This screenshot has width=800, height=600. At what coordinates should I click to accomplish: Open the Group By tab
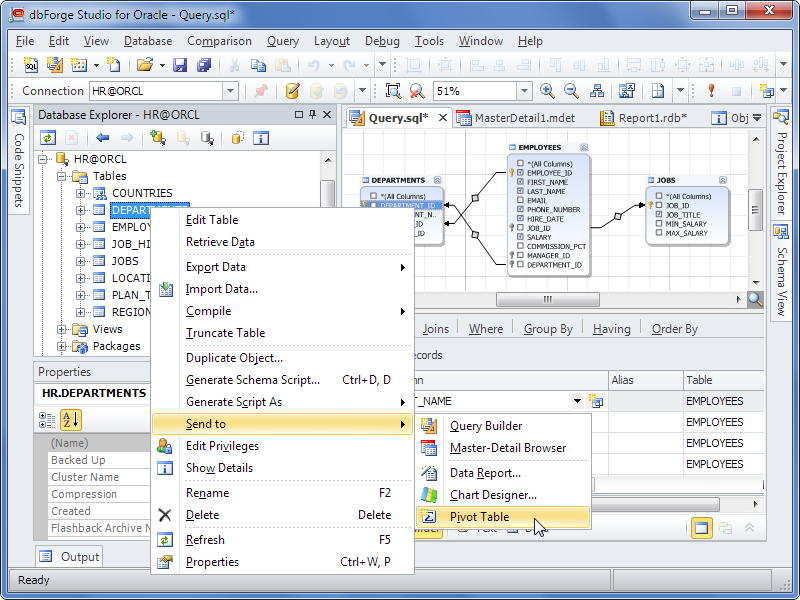click(548, 328)
